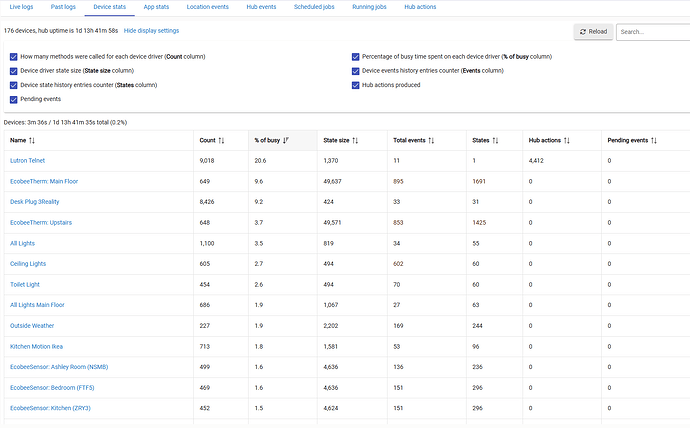Sort by Count column sort icon

(x=222, y=141)
